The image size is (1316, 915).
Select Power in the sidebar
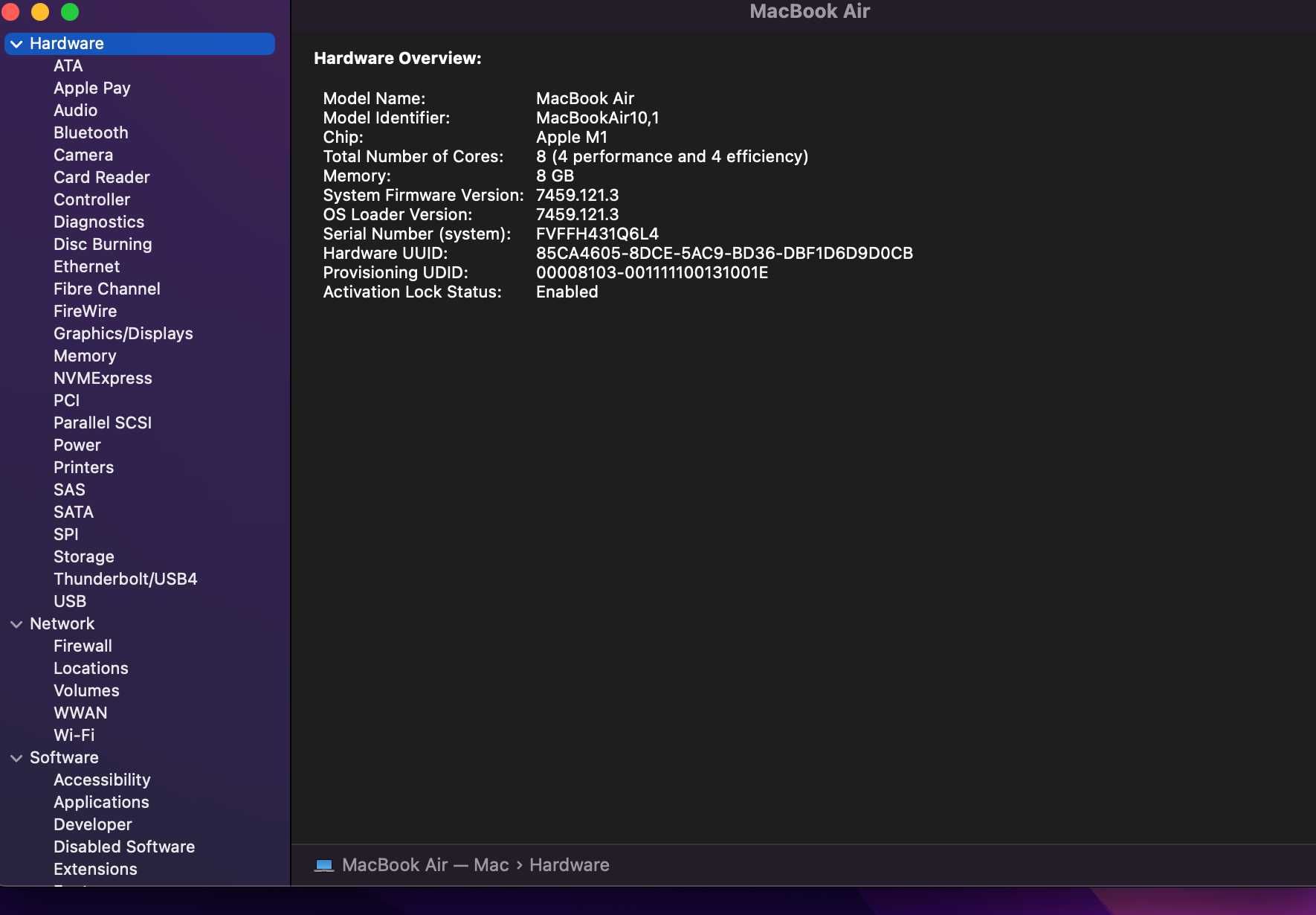77,446
